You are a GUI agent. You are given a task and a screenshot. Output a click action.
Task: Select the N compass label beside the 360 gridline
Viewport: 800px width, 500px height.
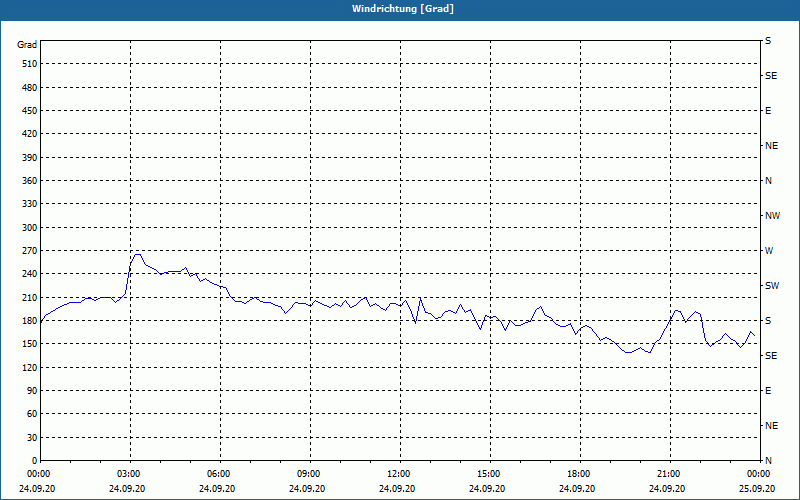click(x=768, y=181)
